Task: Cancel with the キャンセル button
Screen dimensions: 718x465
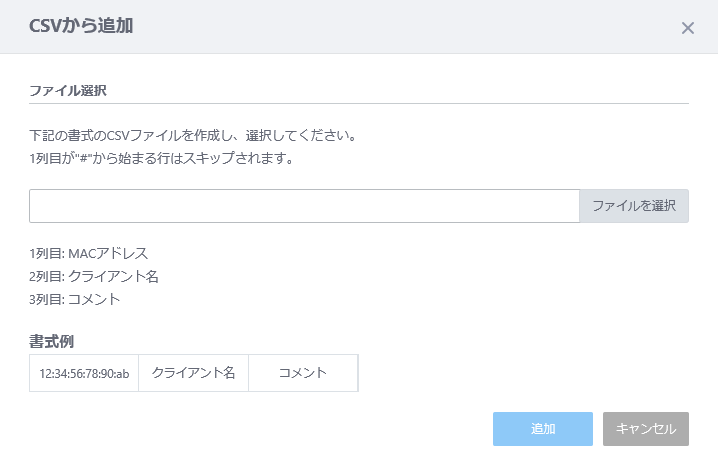Action: point(646,429)
